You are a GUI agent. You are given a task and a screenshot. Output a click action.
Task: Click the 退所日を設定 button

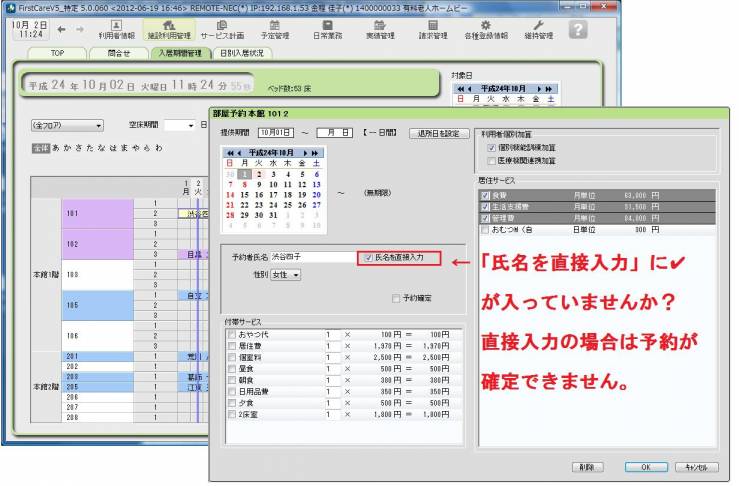pyautogui.click(x=438, y=133)
